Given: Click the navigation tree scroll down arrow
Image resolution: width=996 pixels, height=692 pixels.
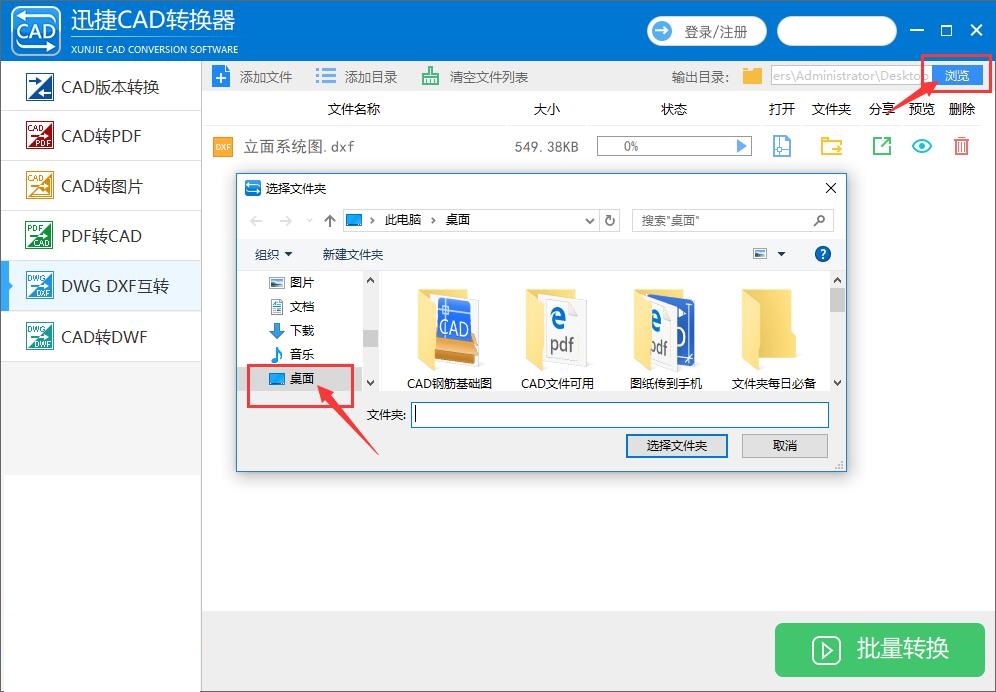Looking at the screenshot, I should point(370,383).
